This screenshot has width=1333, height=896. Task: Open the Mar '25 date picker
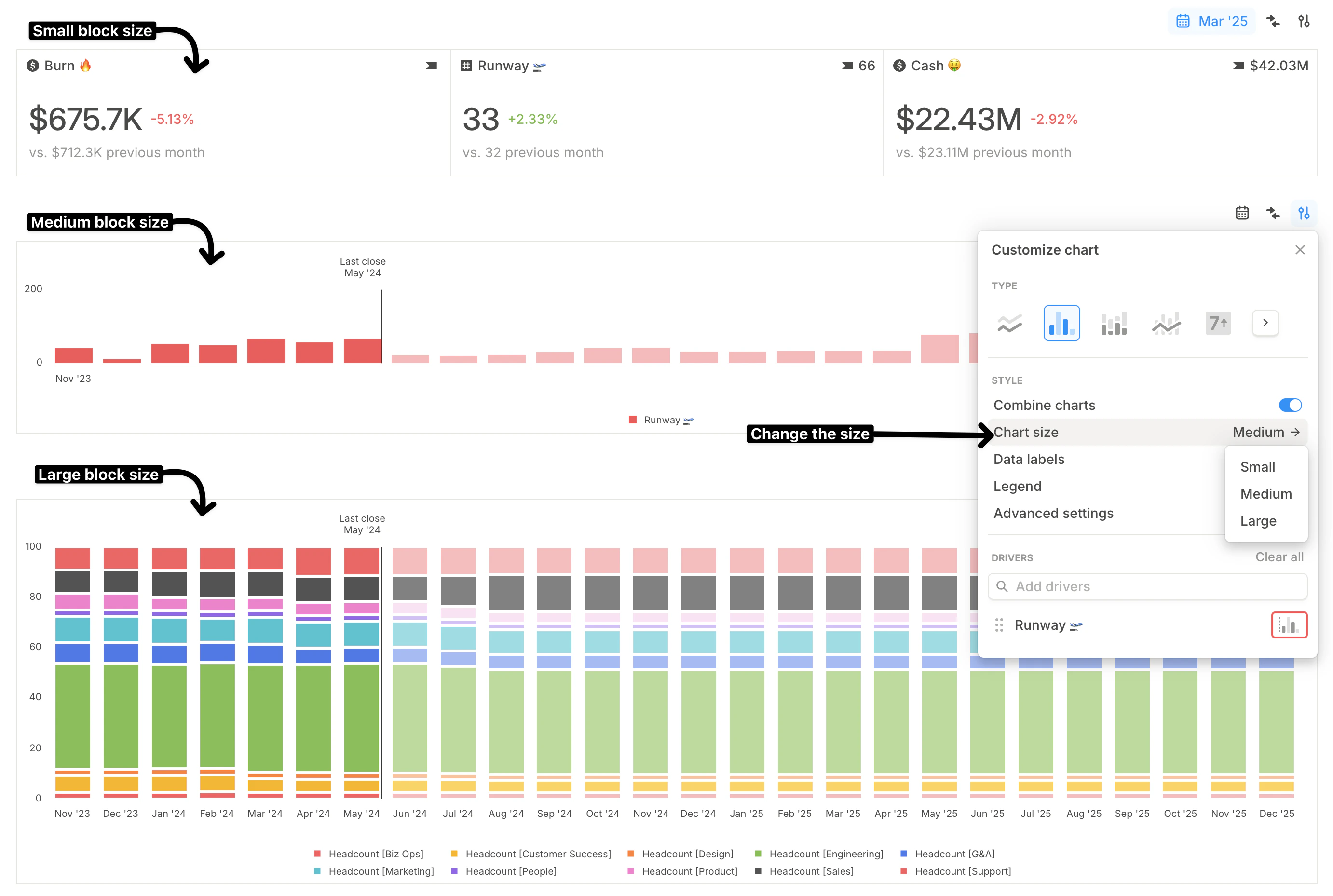[x=1211, y=21]
